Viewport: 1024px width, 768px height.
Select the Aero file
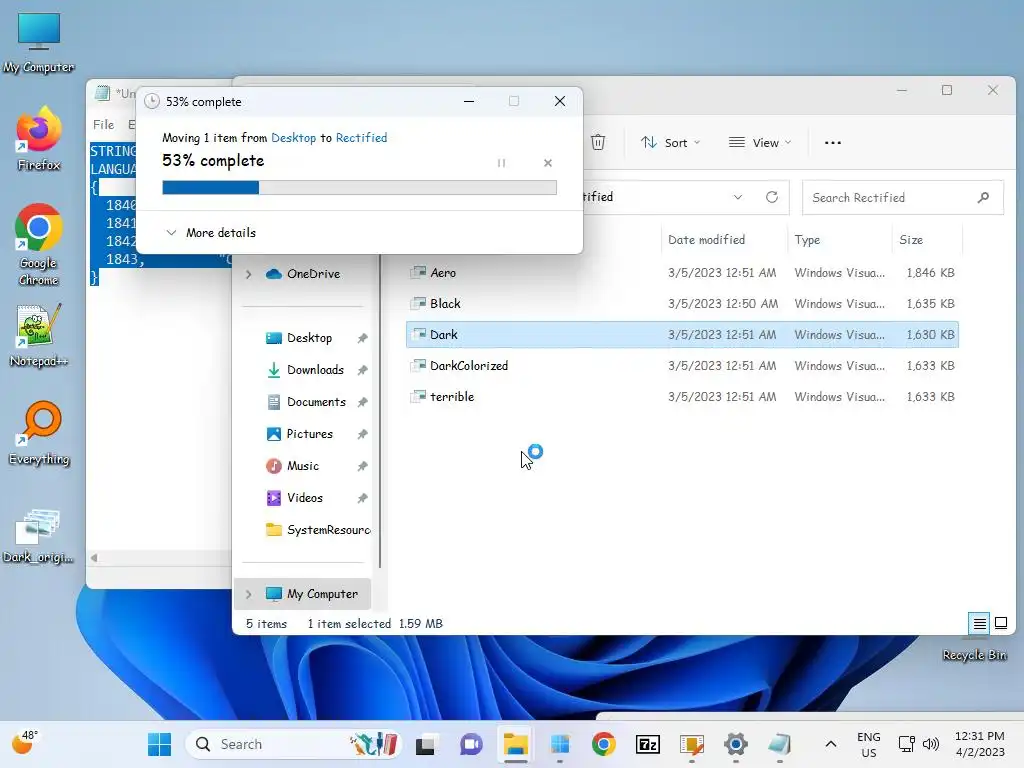pyautogui.click(x=682, y=272)
